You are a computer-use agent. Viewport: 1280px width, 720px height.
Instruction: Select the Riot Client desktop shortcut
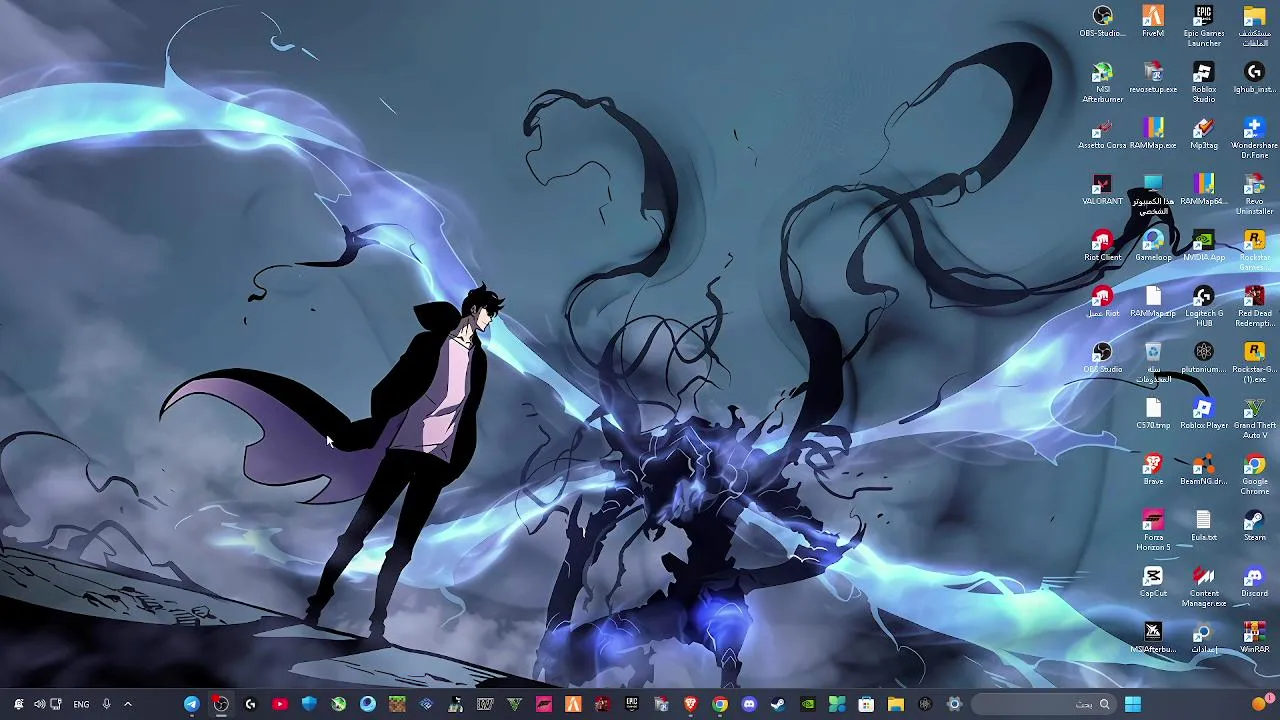point(1102,246)
